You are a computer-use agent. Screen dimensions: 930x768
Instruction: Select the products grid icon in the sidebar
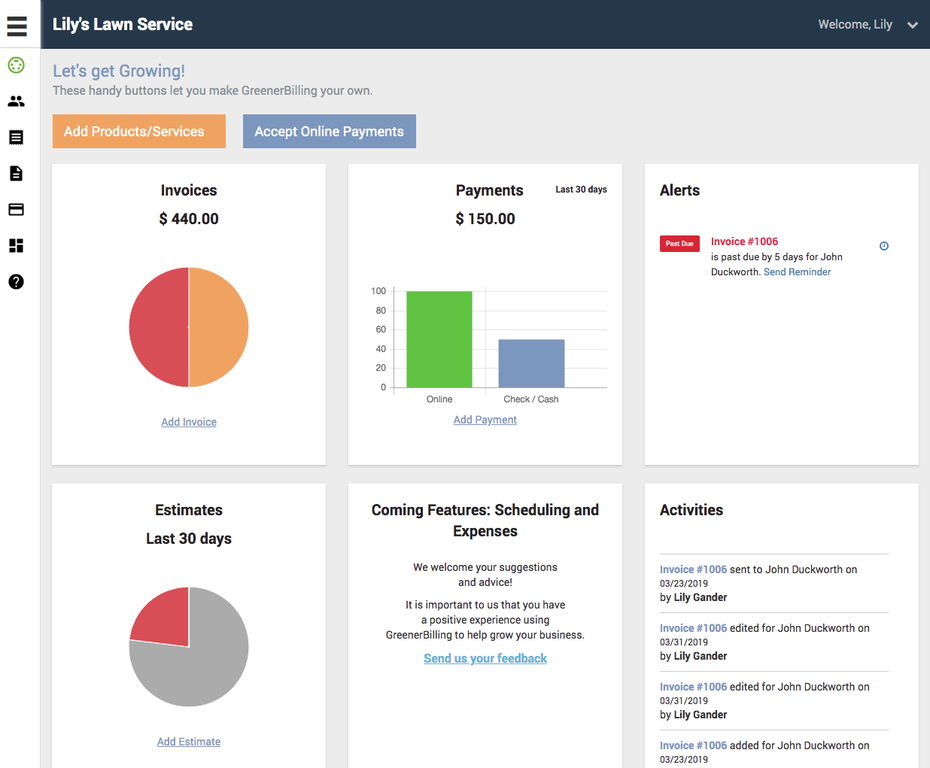coord(16,246)
